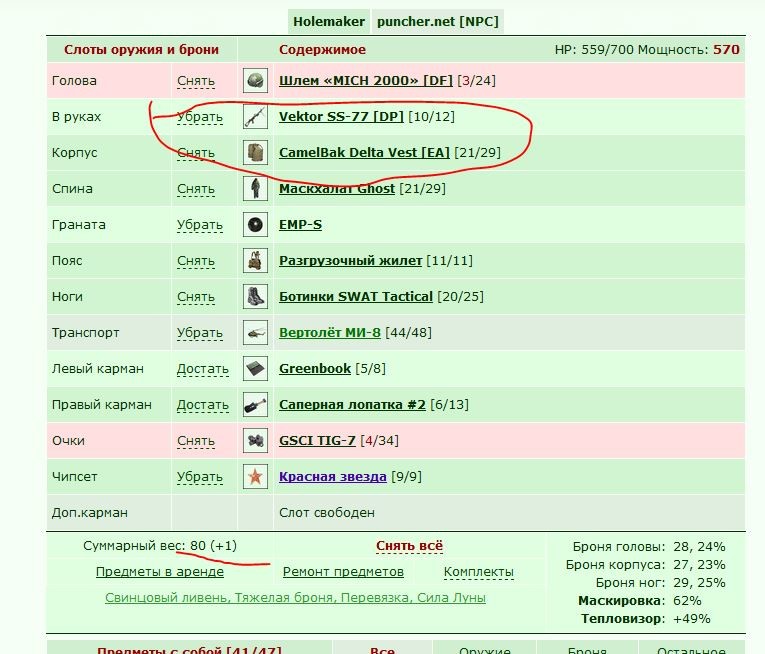Screen dimensions: 765x654
Task: Select the puncher.net [NPC] tab
Action: click(x=438, y=21)
